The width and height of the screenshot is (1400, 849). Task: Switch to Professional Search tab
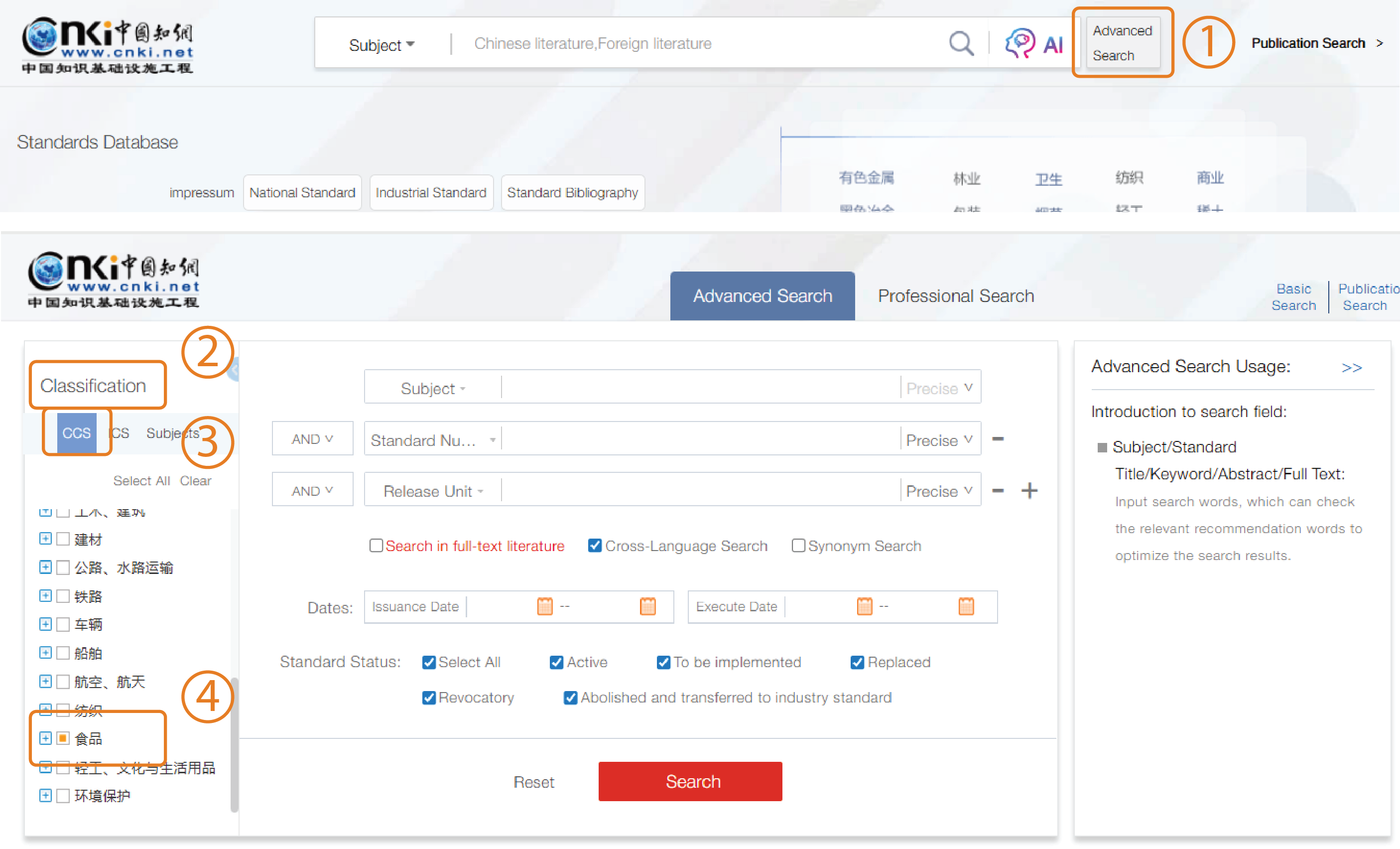(955, 295)
